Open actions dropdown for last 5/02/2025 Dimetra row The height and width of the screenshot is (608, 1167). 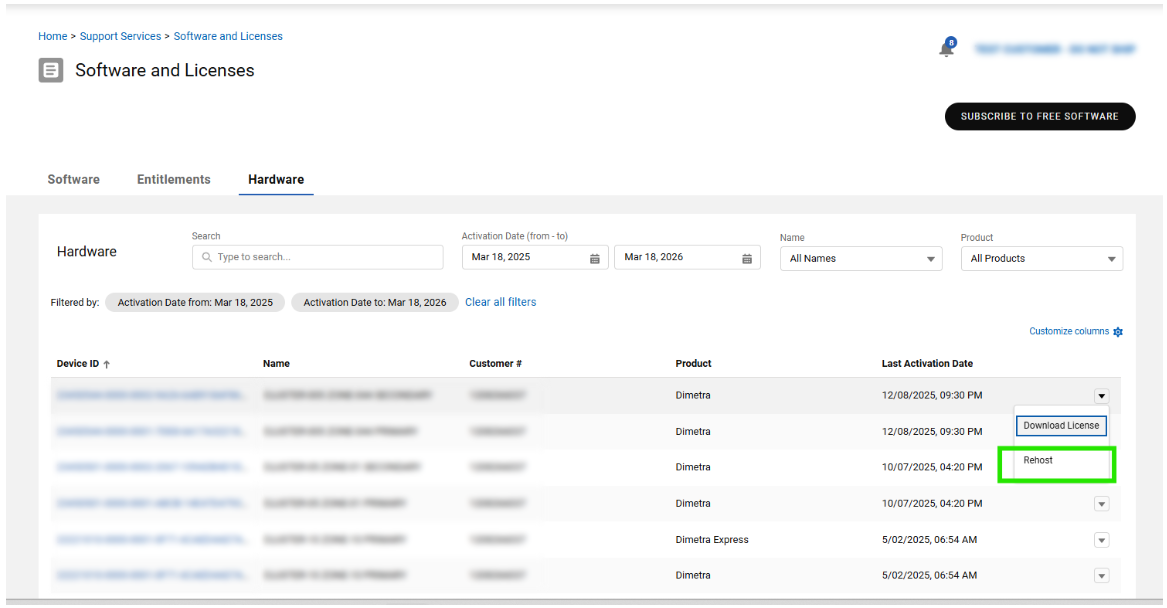point(1102,575)
